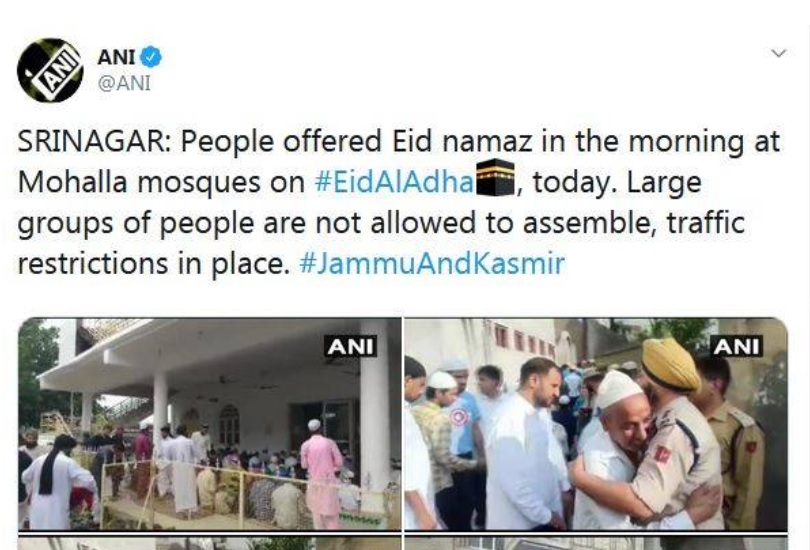Open the photo of the policeman hugging a man
Image resolution: width=810 pixels, height=550 pixels.
596,424
